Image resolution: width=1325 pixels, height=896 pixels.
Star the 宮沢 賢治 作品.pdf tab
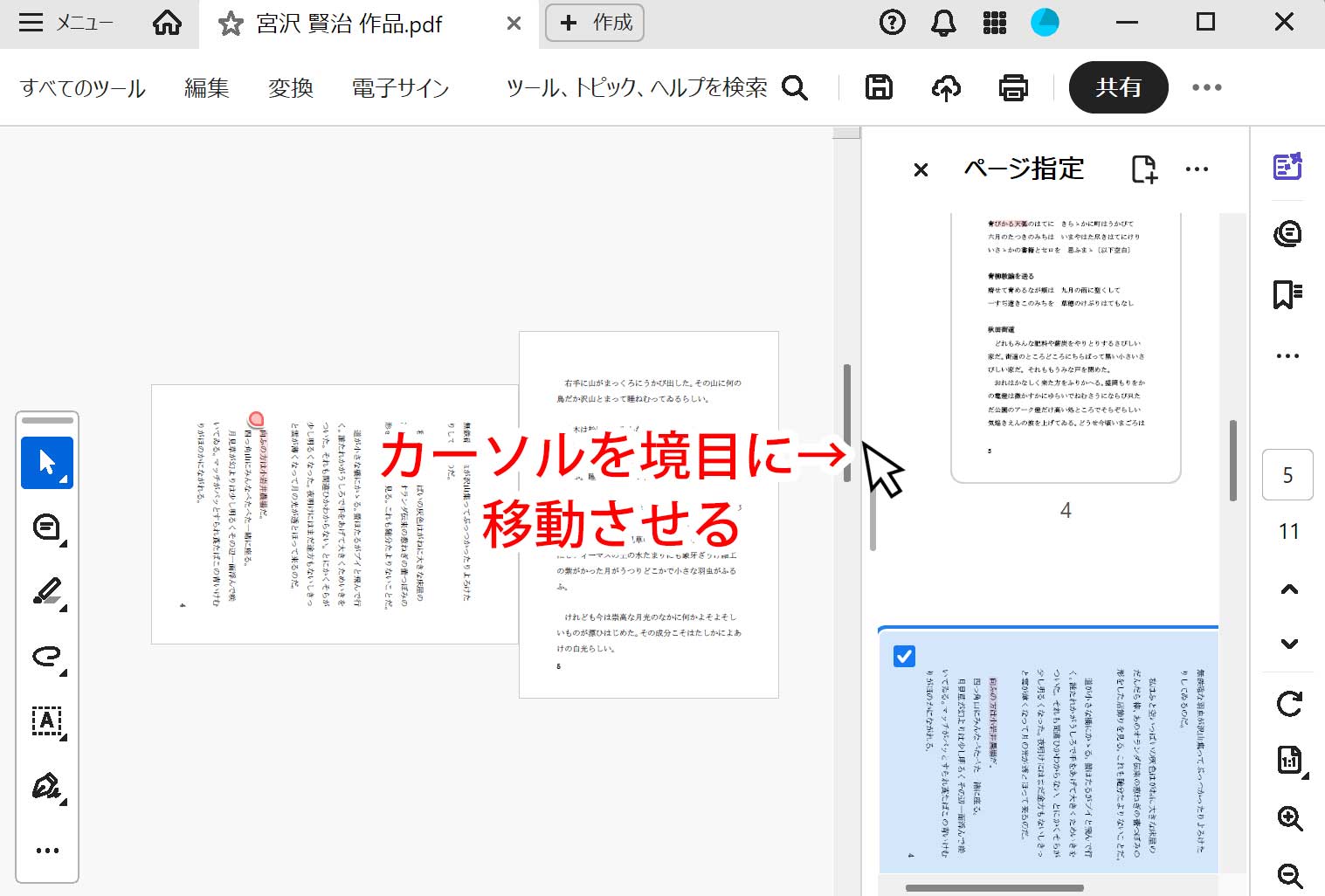[x=231, y=24]
